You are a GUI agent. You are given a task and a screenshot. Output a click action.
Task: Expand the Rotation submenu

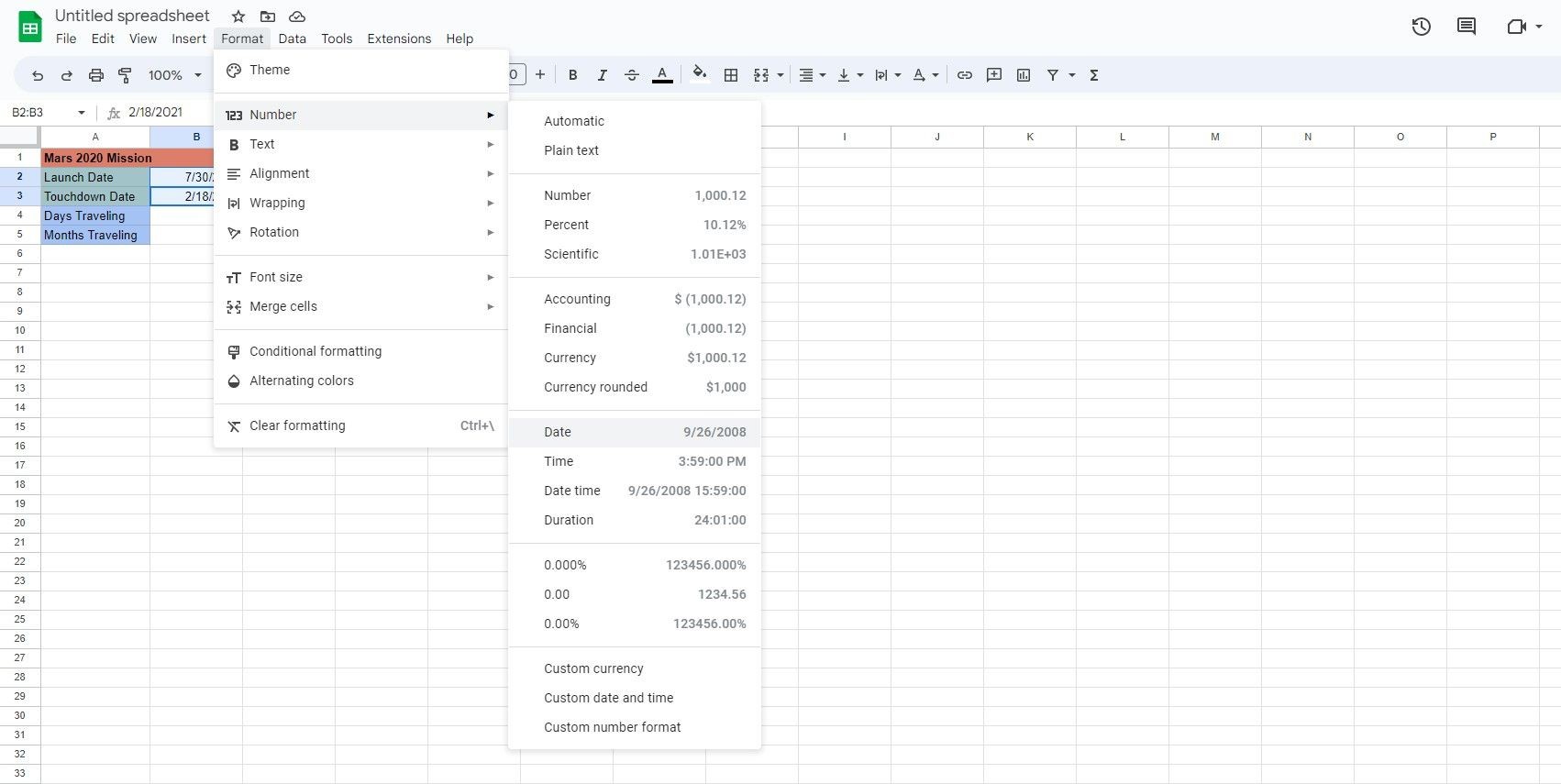tap(361, 232)
